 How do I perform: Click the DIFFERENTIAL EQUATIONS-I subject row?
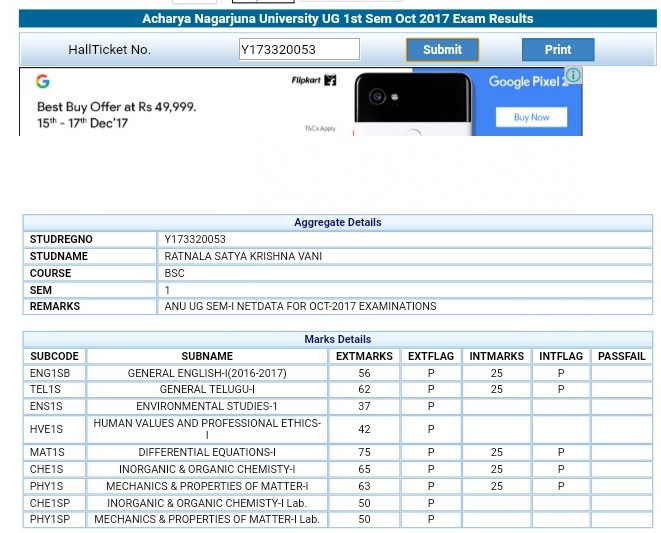(x=207, y=452)
